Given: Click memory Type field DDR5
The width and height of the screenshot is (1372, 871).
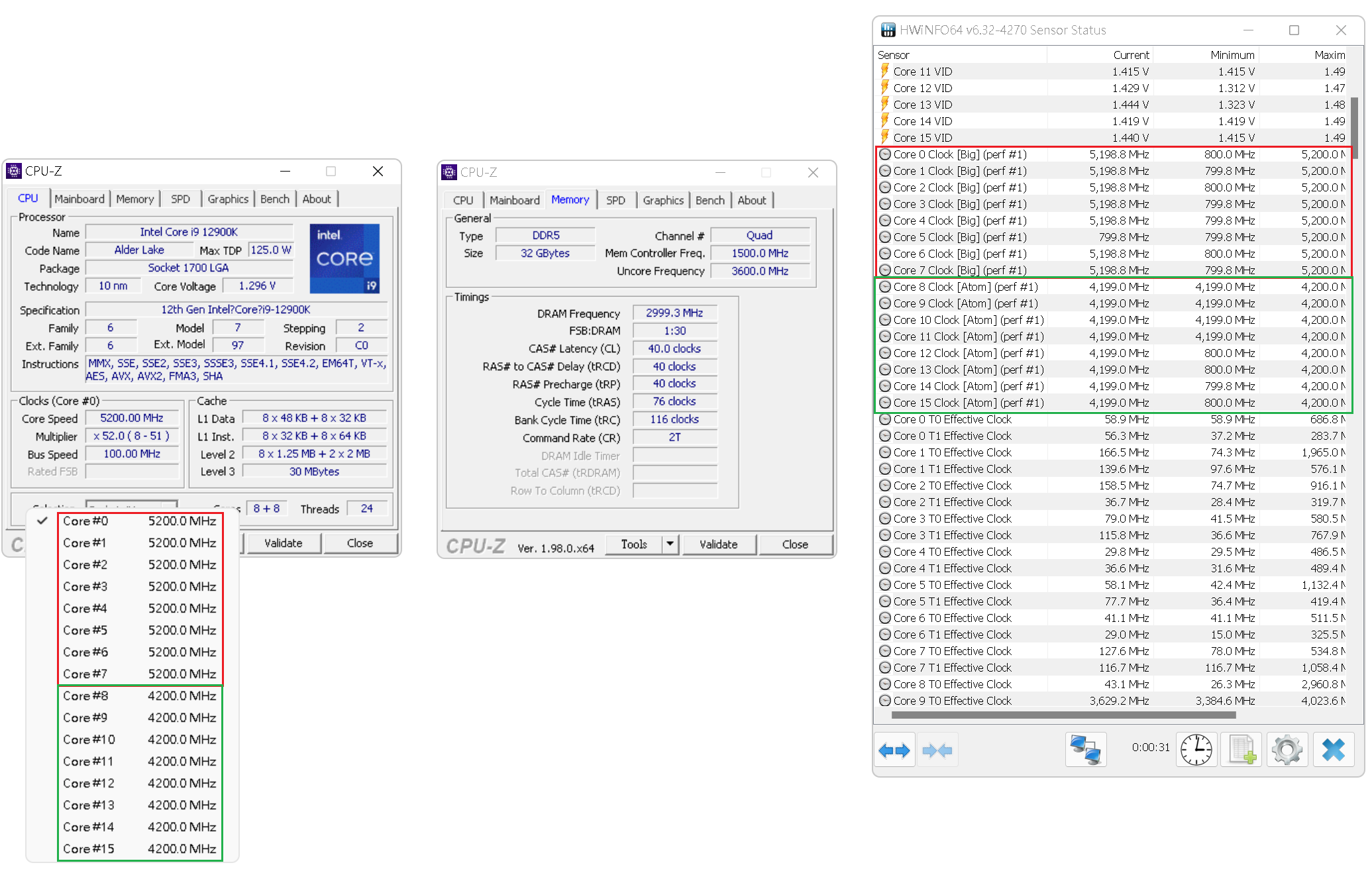Looking at the screenshot, I should [546, 235].
